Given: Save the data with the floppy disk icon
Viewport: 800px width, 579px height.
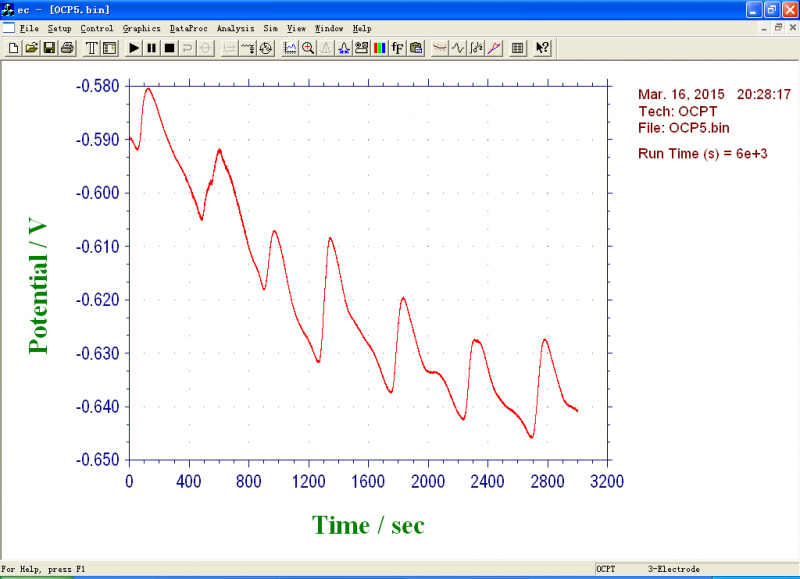Looking at the screenshot, I should click(49, 48).
